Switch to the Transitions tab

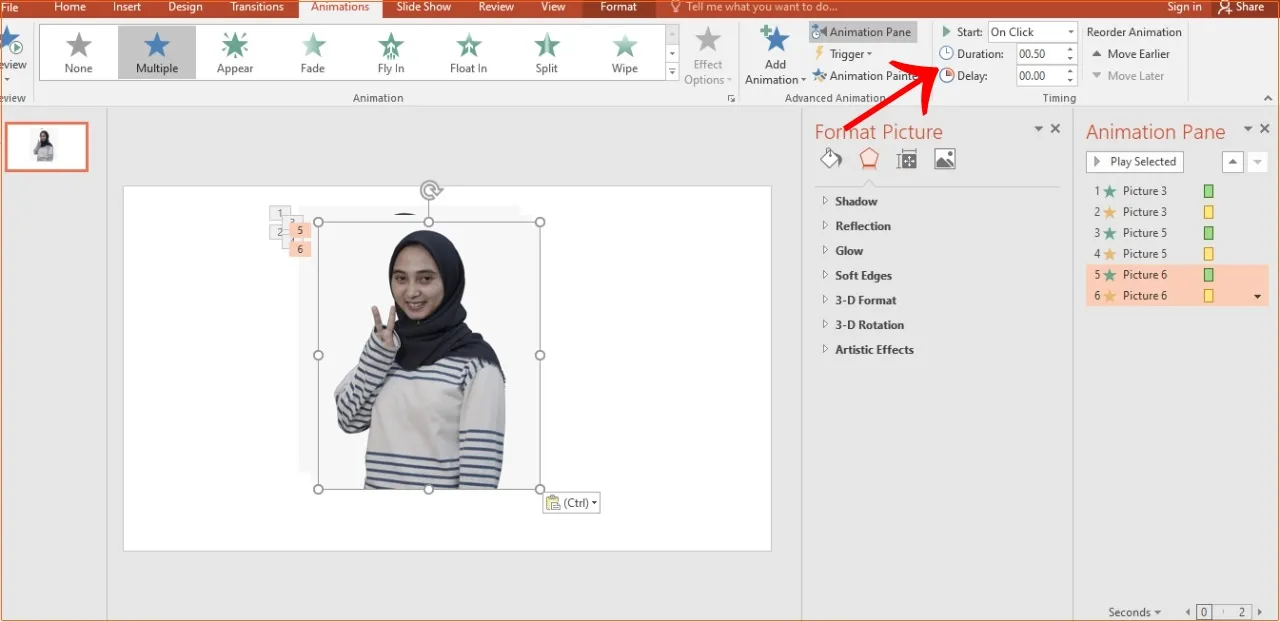pyautogui.click(x=257, y=7)
